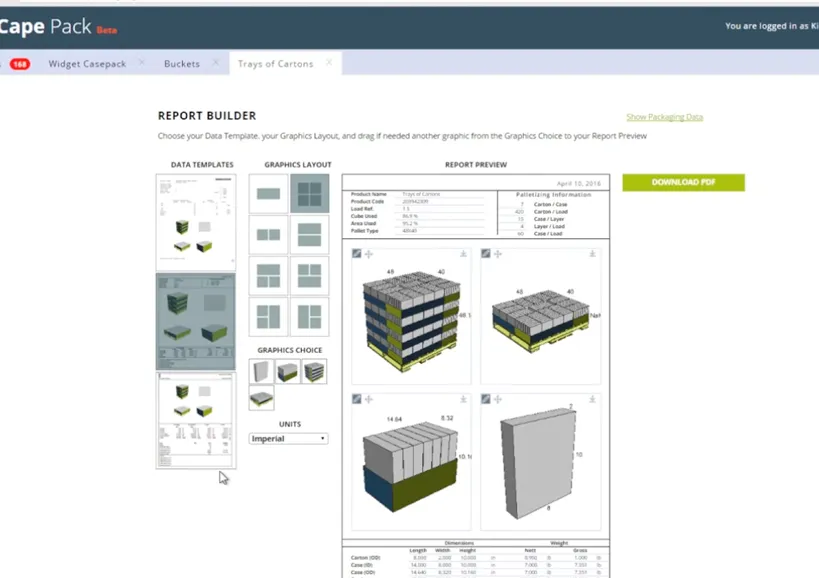The height and width of the screenshot is (578, 819).
Task: Switch to the Widget Casepack tab
Action: coord(88,64)
